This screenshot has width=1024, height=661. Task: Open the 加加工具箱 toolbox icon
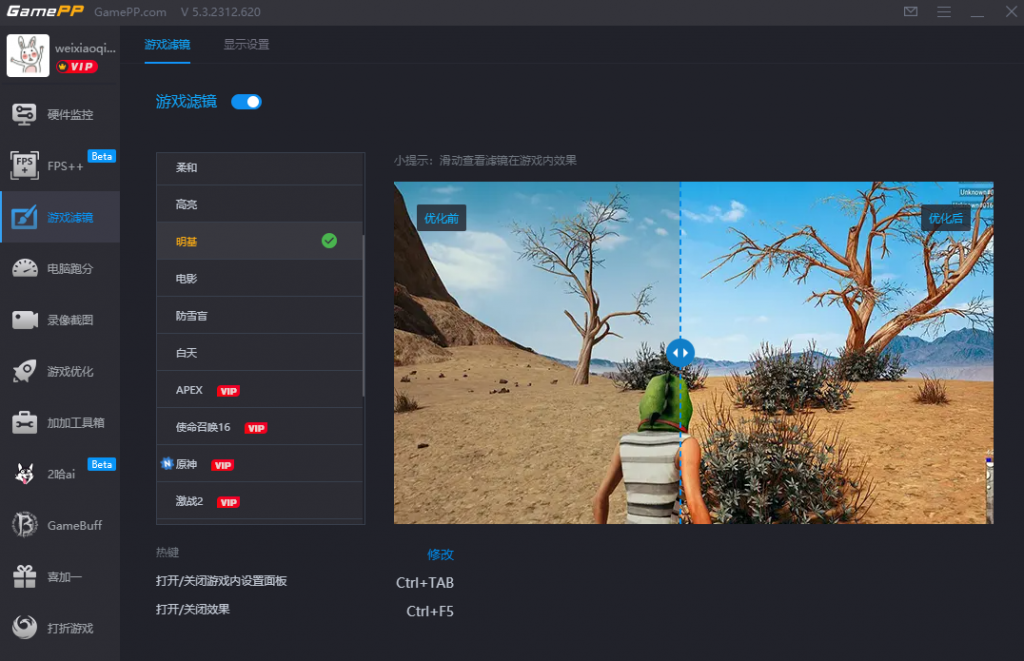24,423
